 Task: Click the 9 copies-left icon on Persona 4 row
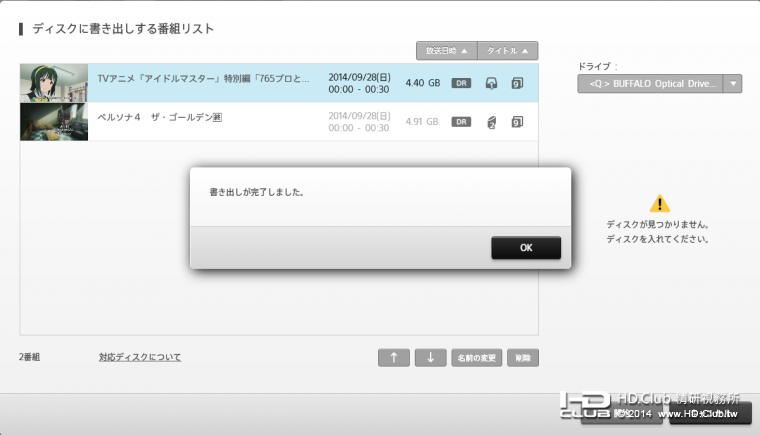(517, 122)
